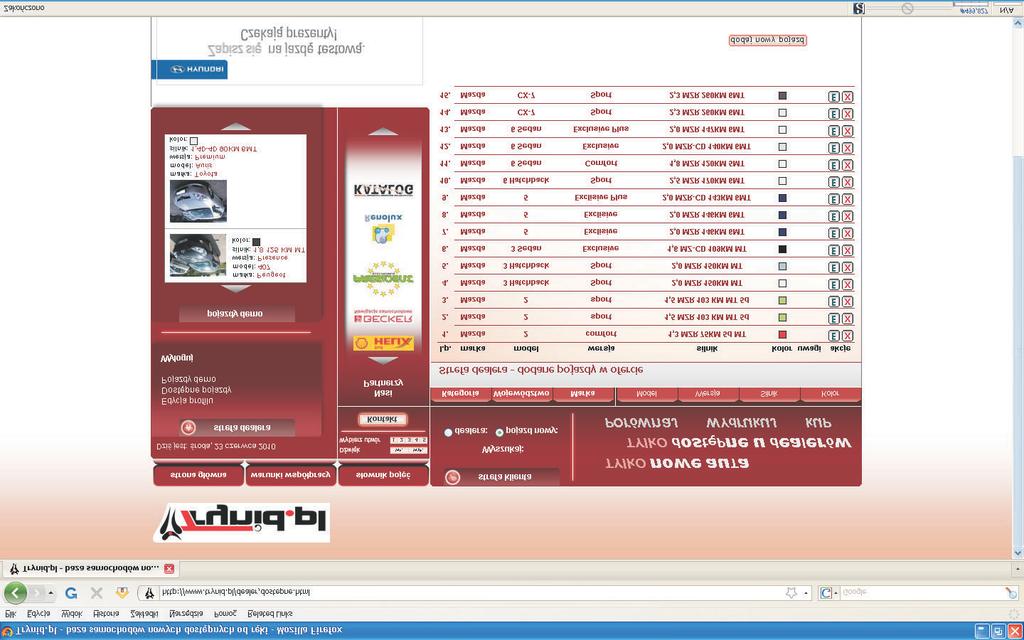The image size is (1024, 640).
Task: Open the Plik menu
Action: (10, 614)
